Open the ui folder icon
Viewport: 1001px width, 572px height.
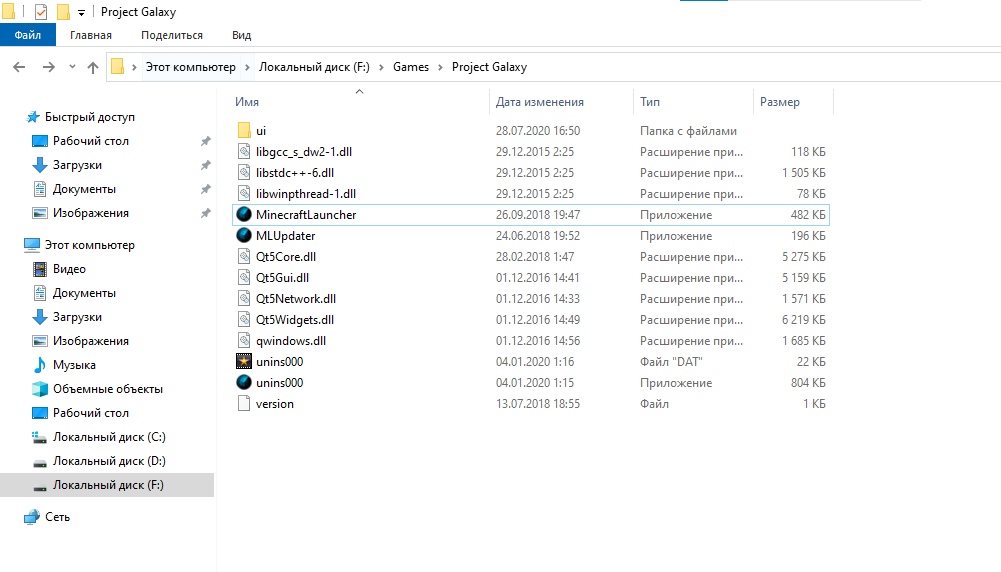pos(243,131)
